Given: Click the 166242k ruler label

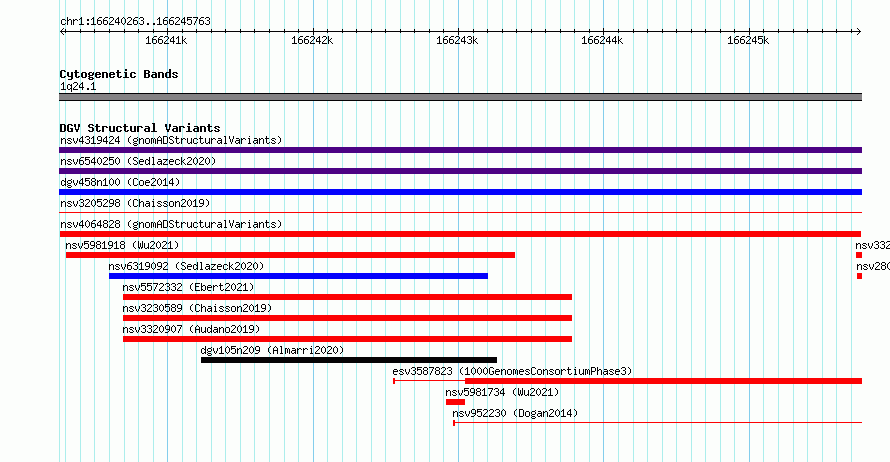Looking at the screenshot, I should (312, 41).
